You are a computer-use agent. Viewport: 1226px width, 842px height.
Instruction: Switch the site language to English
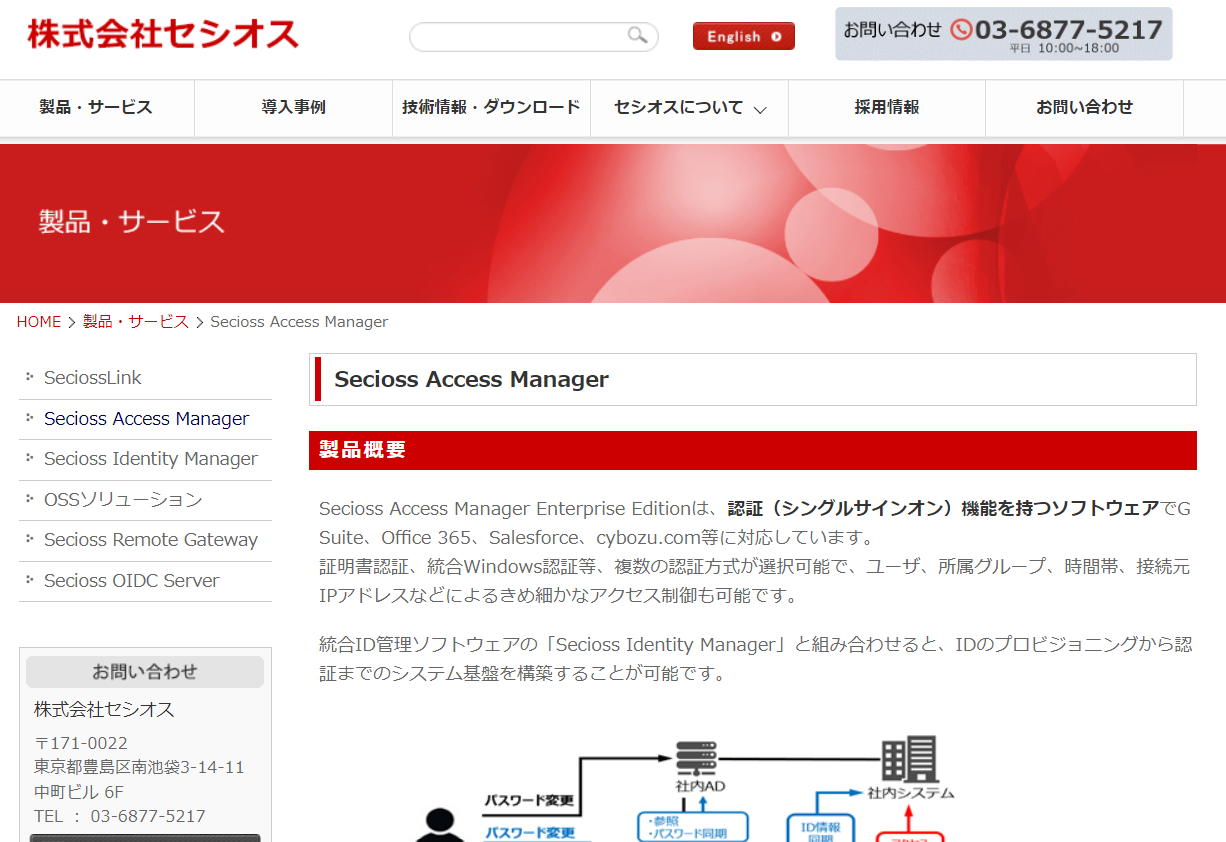tap(743, 36)
